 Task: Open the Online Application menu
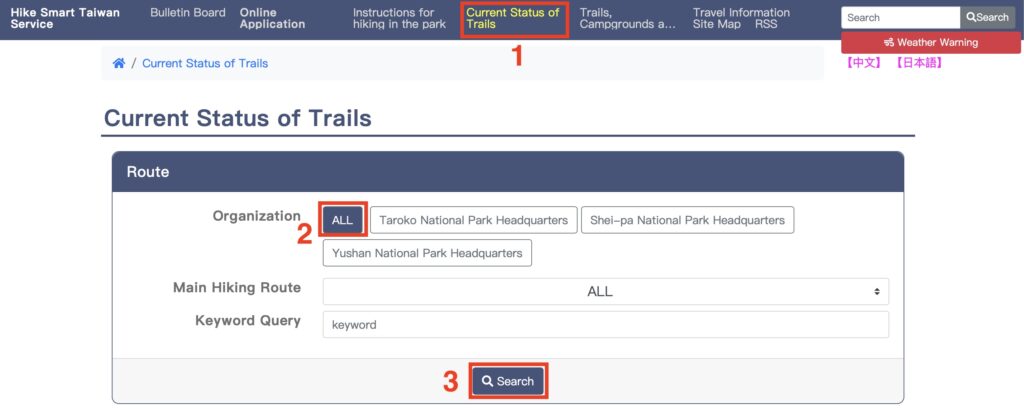pos(272,18)
